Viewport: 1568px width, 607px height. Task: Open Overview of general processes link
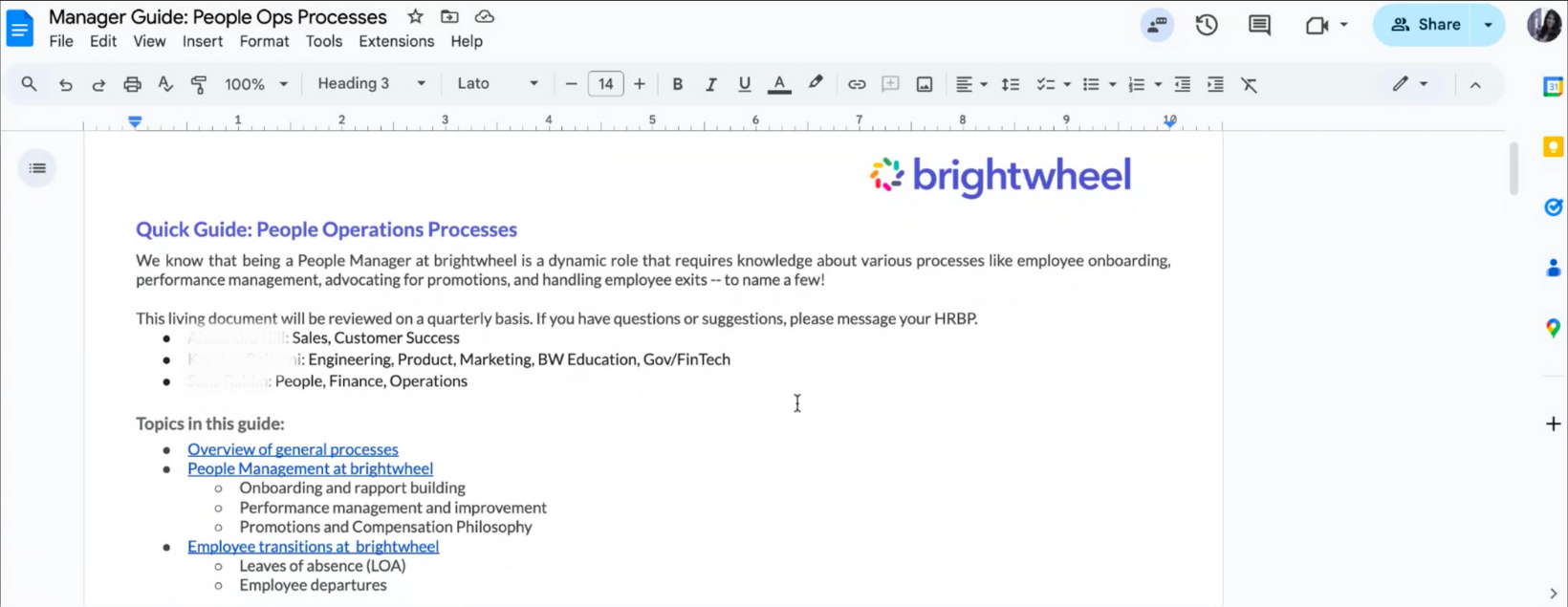point(293,449)
